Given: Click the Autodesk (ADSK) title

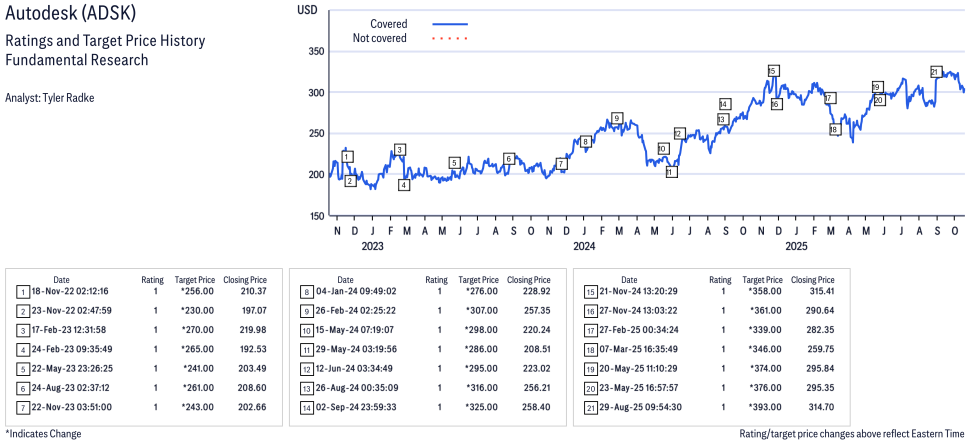Looking at the screenshot, I should [x=66, y=15].
